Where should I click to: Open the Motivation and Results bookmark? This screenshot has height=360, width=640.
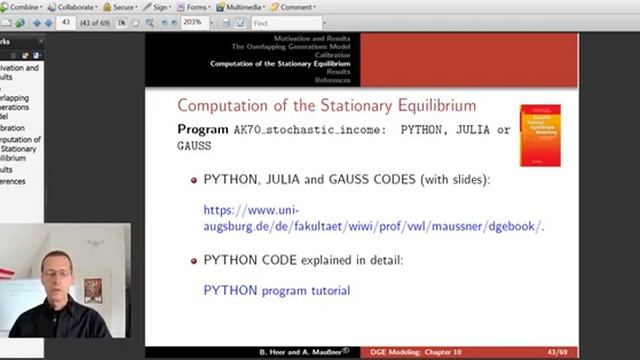coord(19,72)
